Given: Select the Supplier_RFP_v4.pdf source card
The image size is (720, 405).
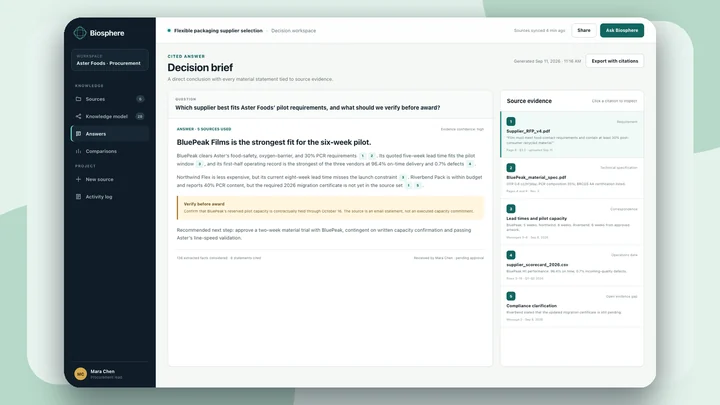Looking at the screenshot, I should click(572, 134).
